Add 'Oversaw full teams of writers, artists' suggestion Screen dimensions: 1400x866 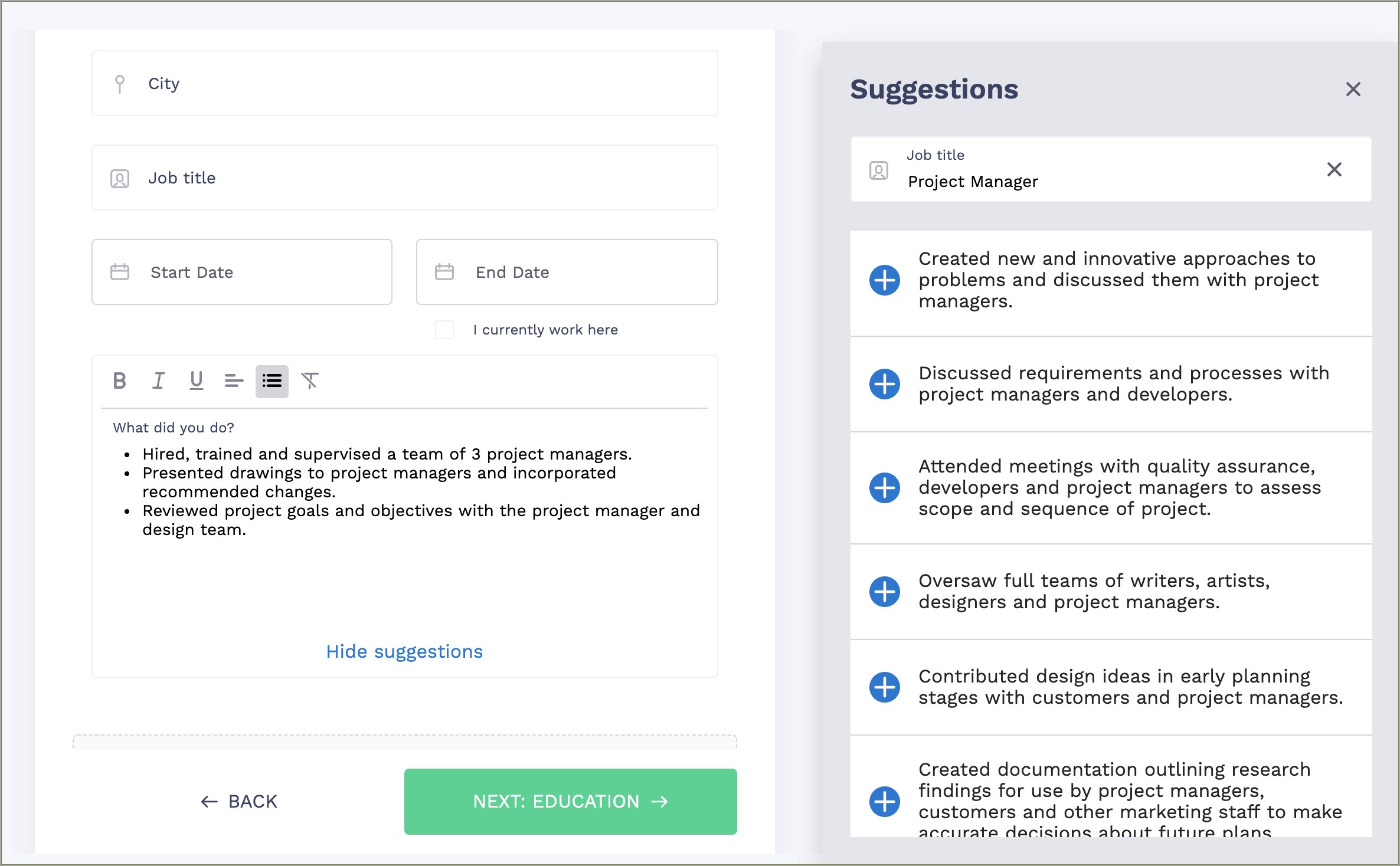884,590
